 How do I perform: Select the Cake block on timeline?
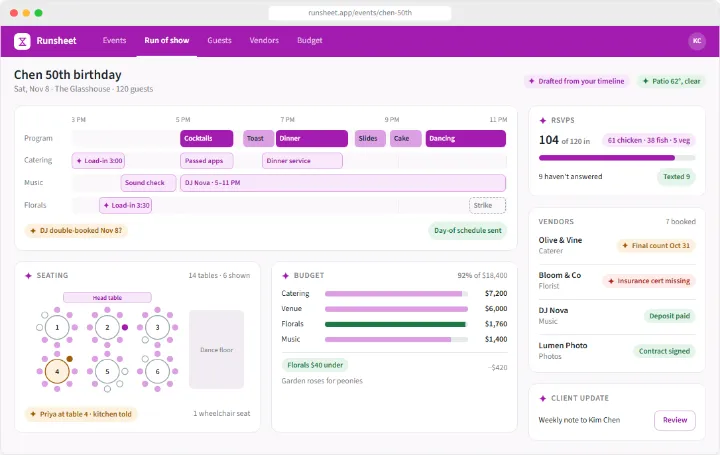405,139
